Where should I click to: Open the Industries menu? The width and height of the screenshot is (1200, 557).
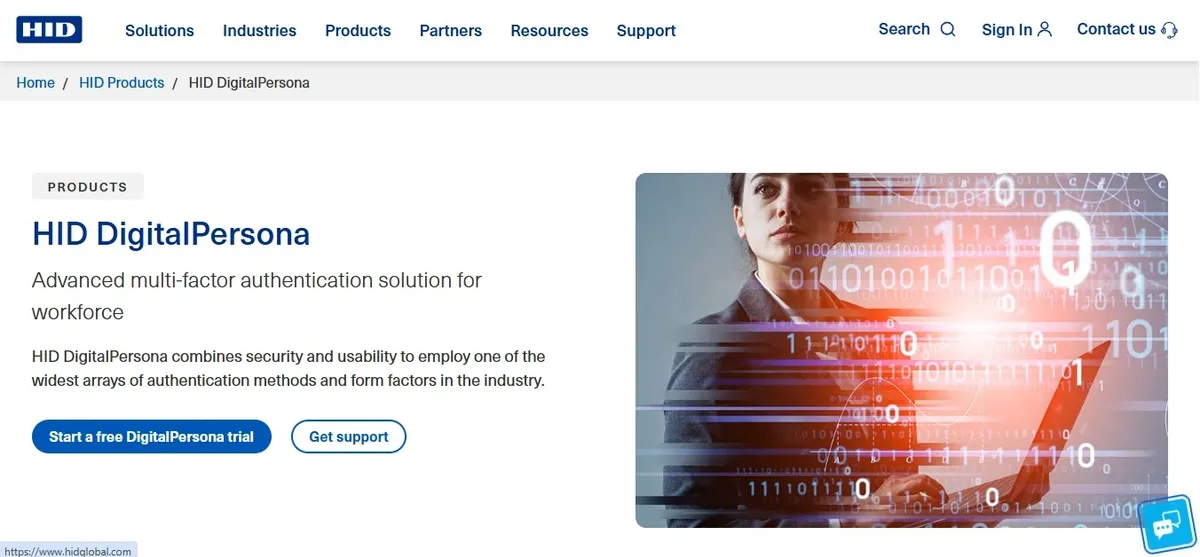[259, 31]
